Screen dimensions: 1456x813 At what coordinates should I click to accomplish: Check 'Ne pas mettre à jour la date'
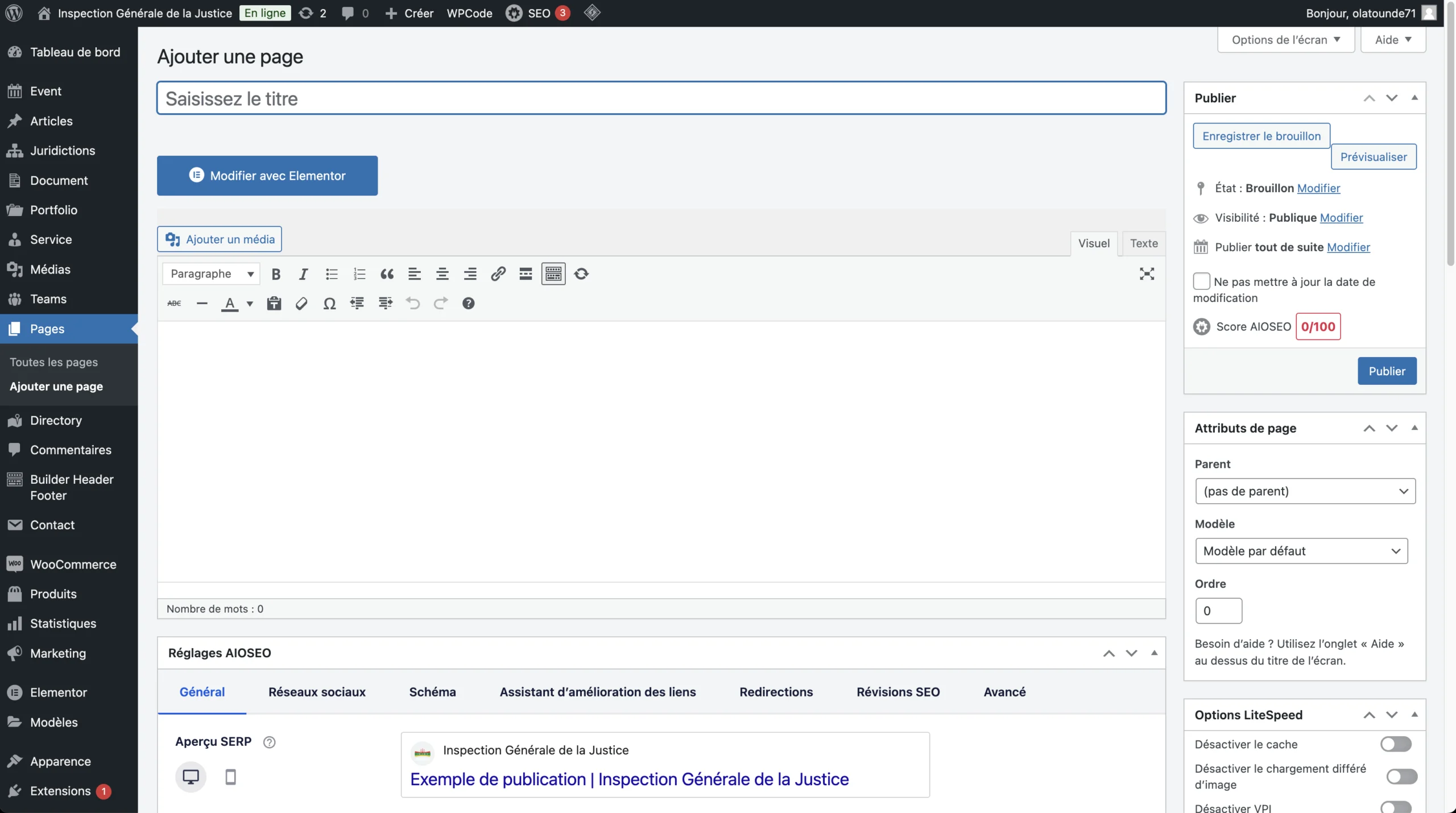pyautogui.click(x=1201, y=281)
